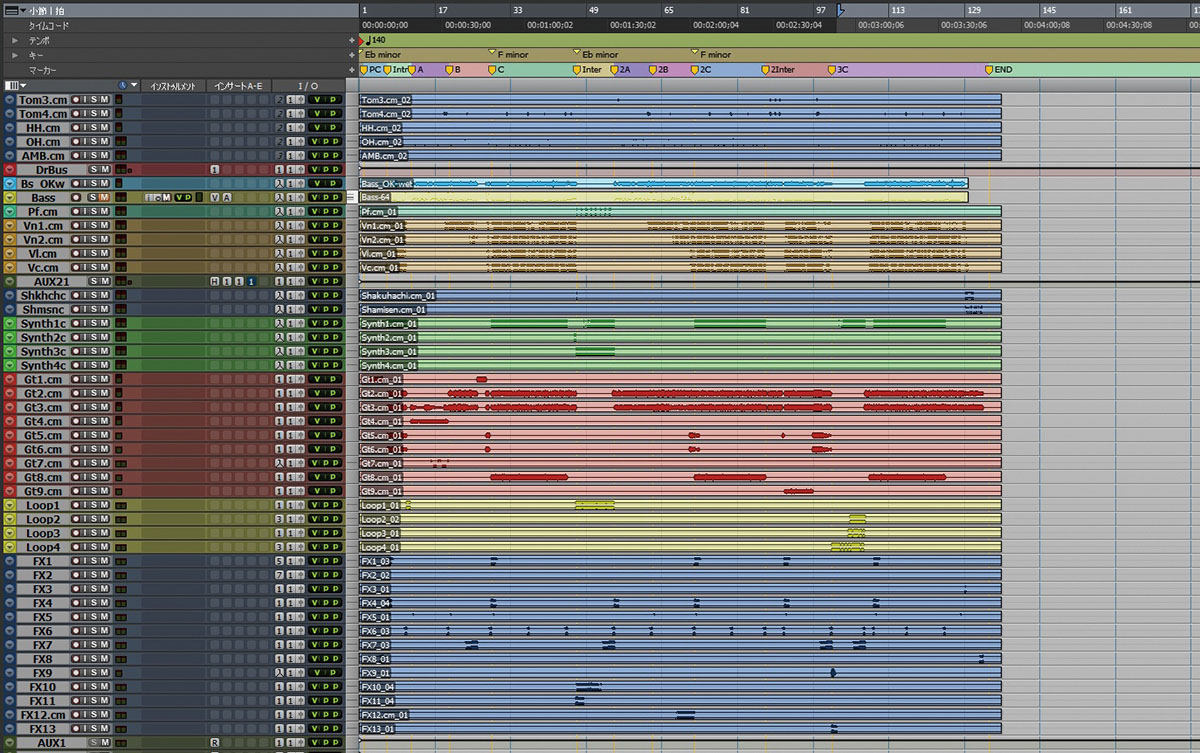The height and width of the screenshot is (753, 1200).
Task: Solo the OH.cm track
Action: click(94, 142)
